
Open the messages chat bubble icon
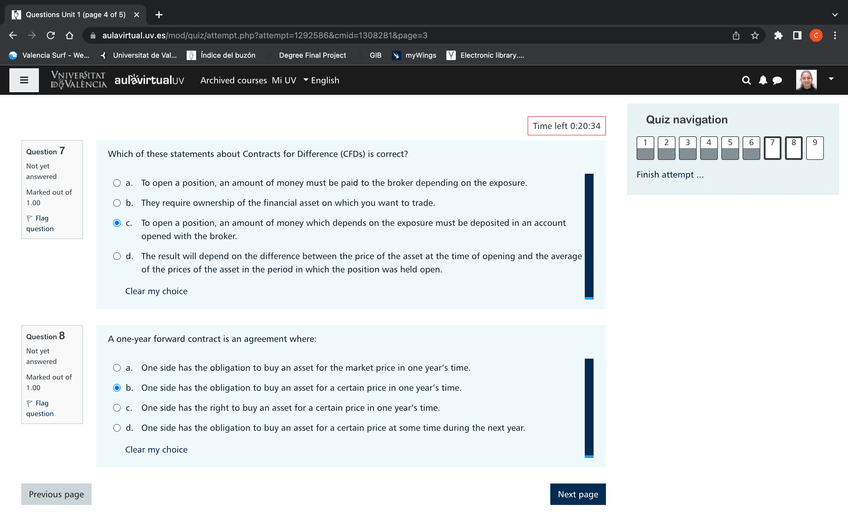pyautogui.click(x=777, y=80)
